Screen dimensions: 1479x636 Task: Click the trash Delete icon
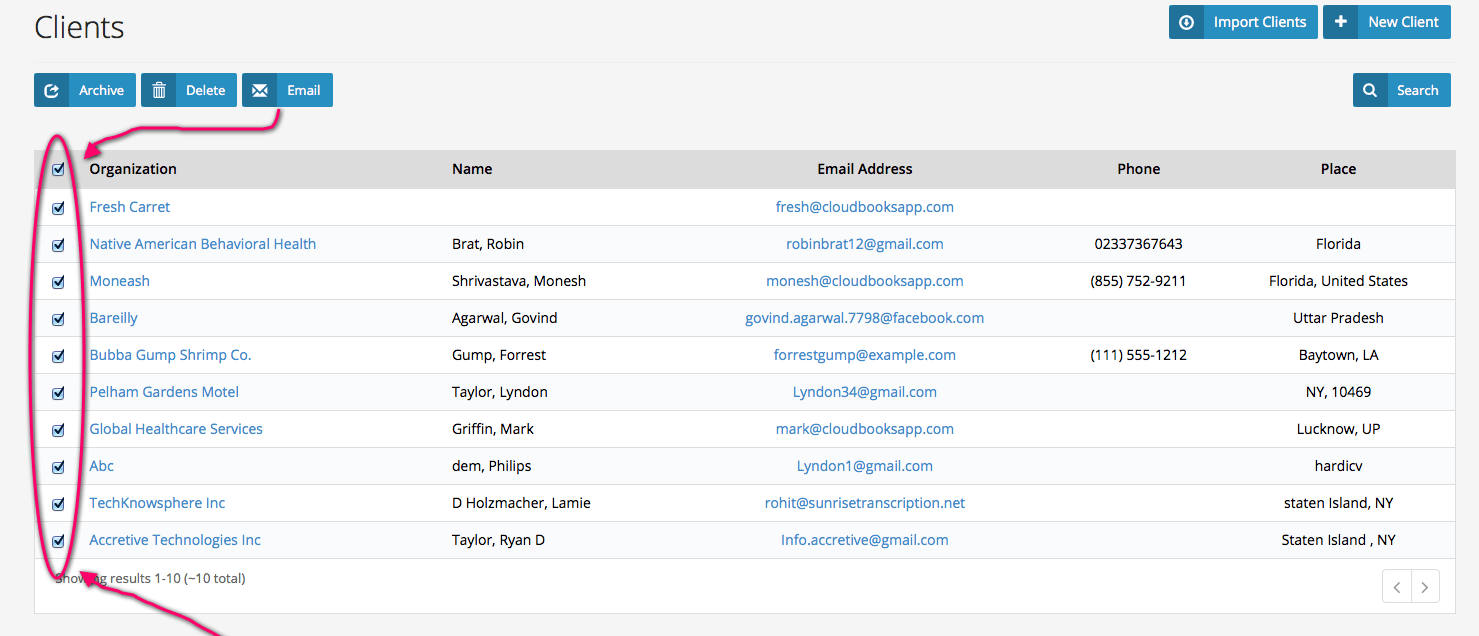(159, 90)
